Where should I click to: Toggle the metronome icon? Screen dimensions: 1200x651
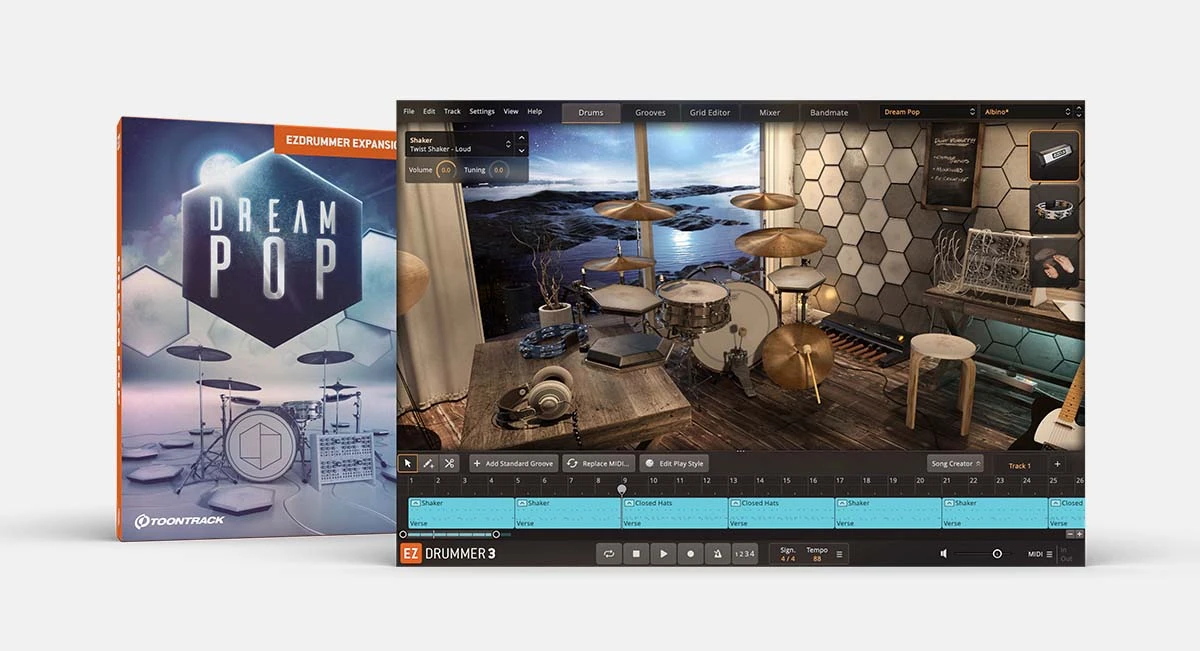[x=717, y=553]
